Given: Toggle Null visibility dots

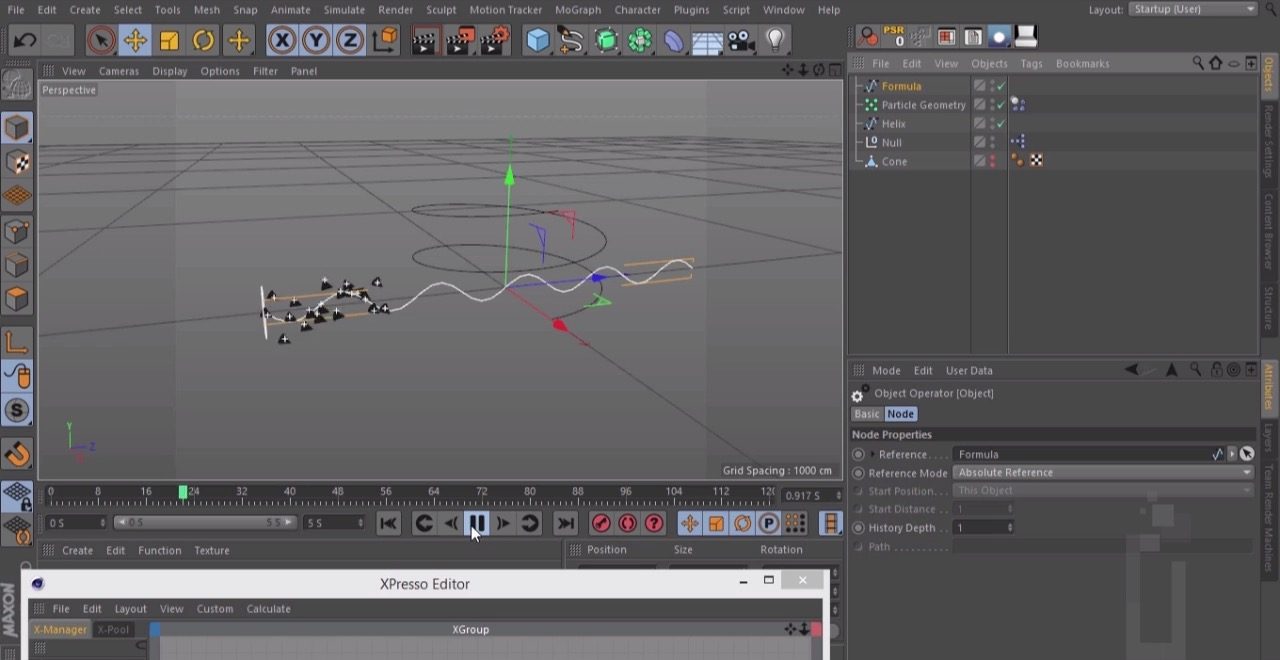Looking at the screenshot, I should (x=992, y=142).
